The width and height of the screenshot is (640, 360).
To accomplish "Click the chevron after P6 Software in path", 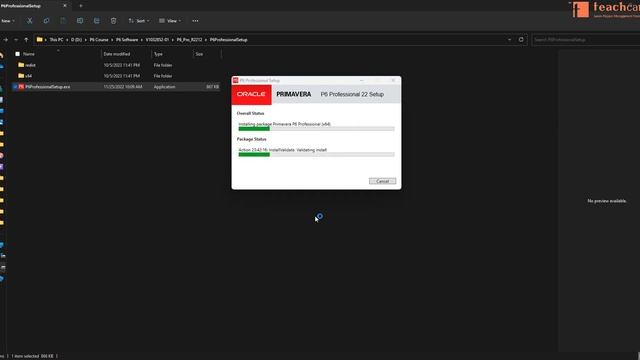I will pos(142,40).
